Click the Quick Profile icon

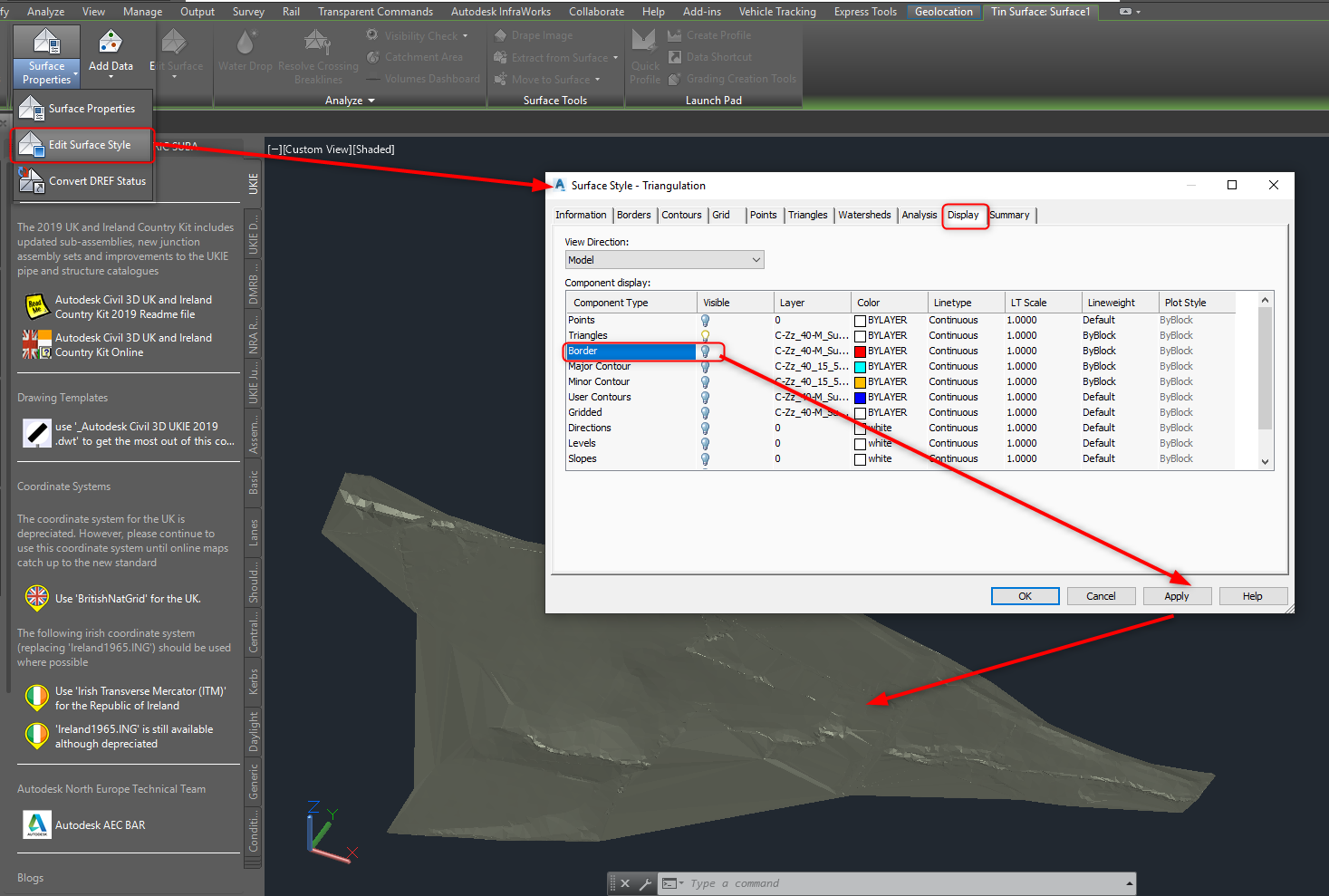tap(644, 42)
